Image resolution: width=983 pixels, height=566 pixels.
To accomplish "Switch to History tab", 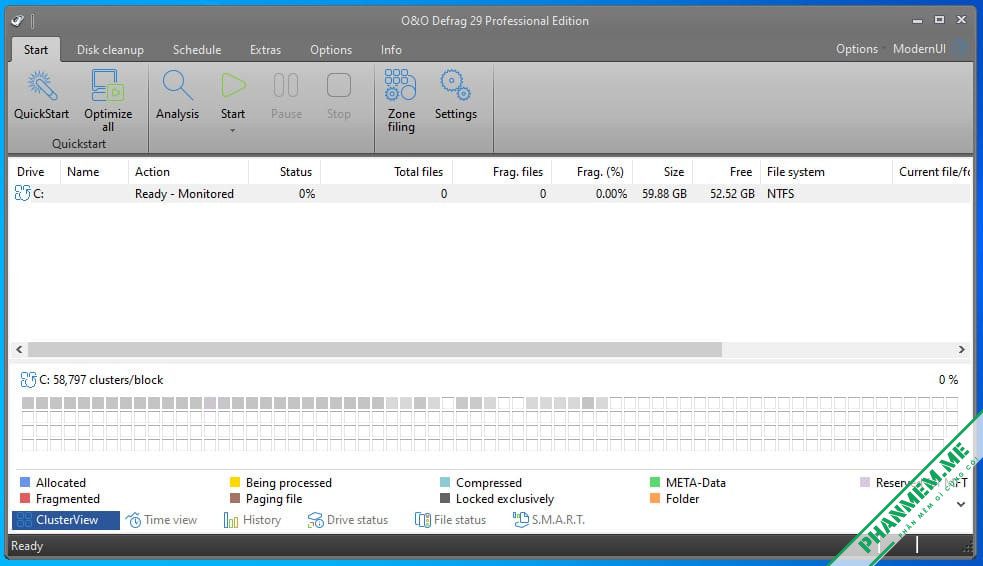I will (252, 520).
